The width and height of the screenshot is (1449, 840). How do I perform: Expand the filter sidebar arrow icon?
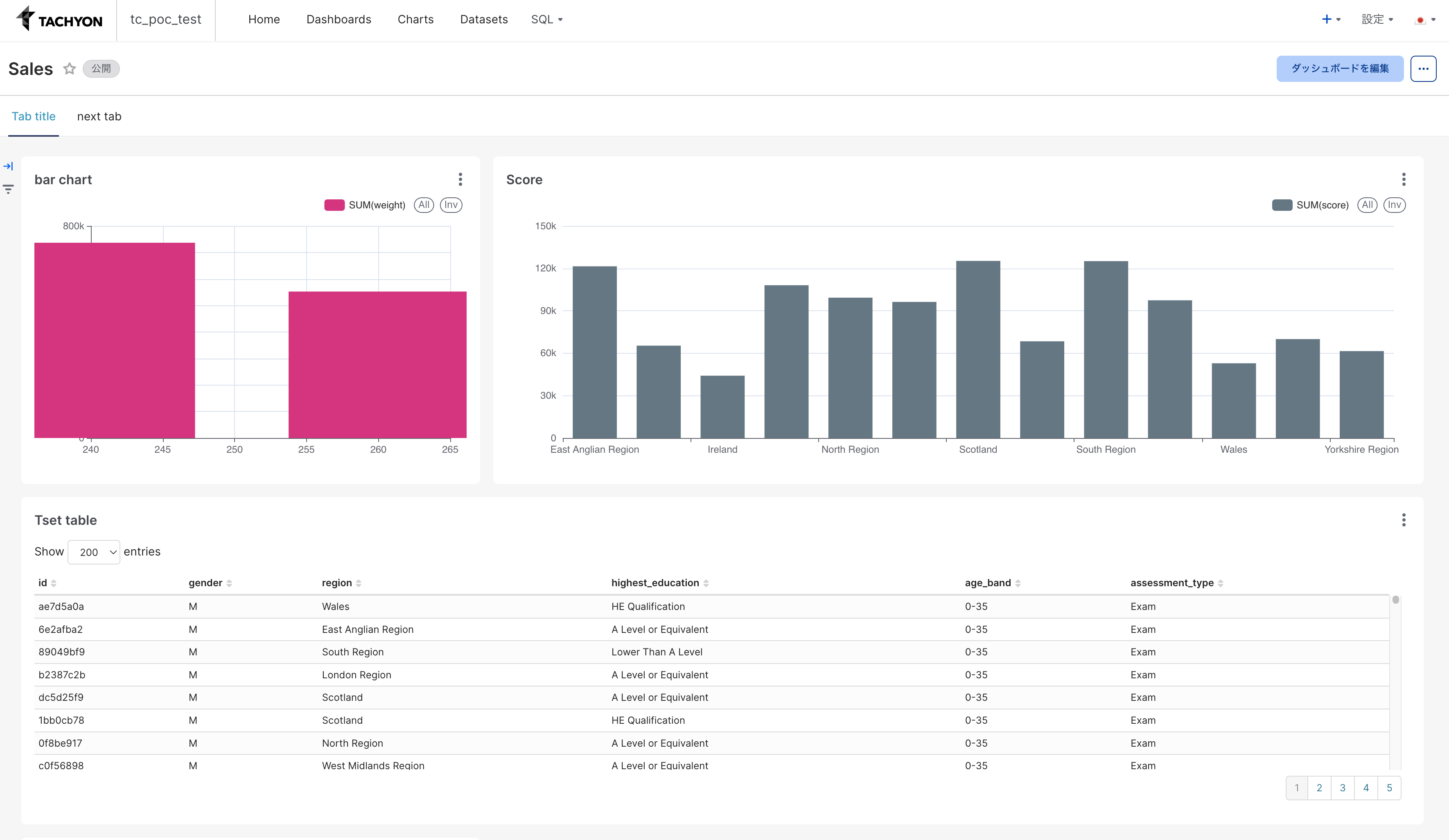pos(8,166)
